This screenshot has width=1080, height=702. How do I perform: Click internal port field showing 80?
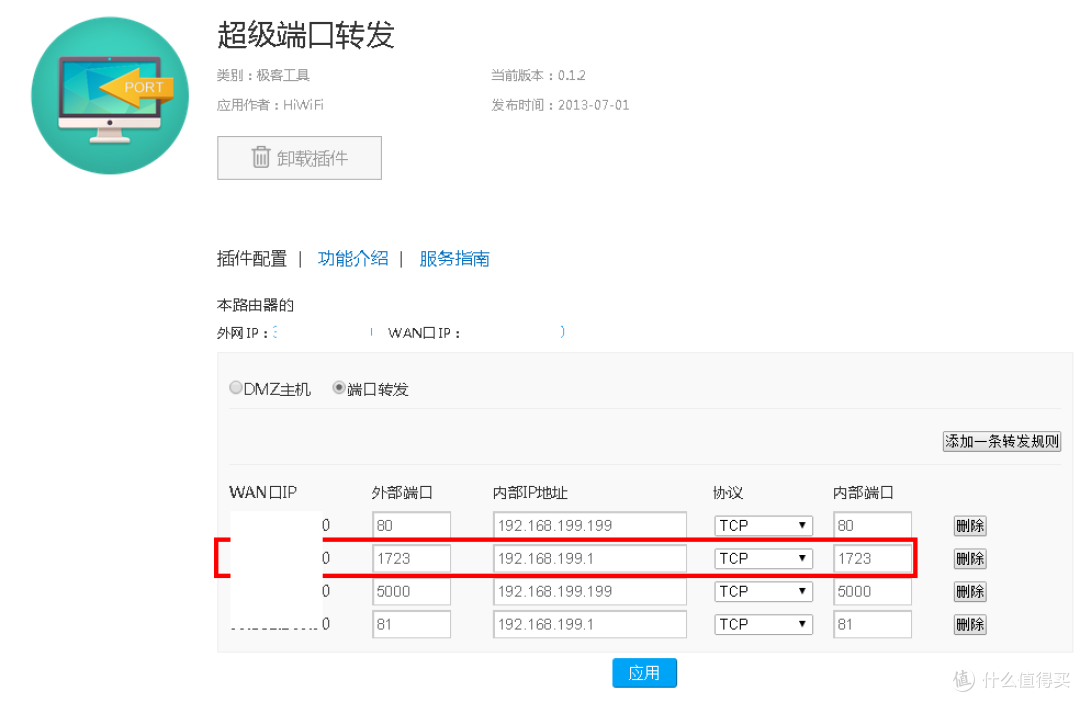(872, 526)
